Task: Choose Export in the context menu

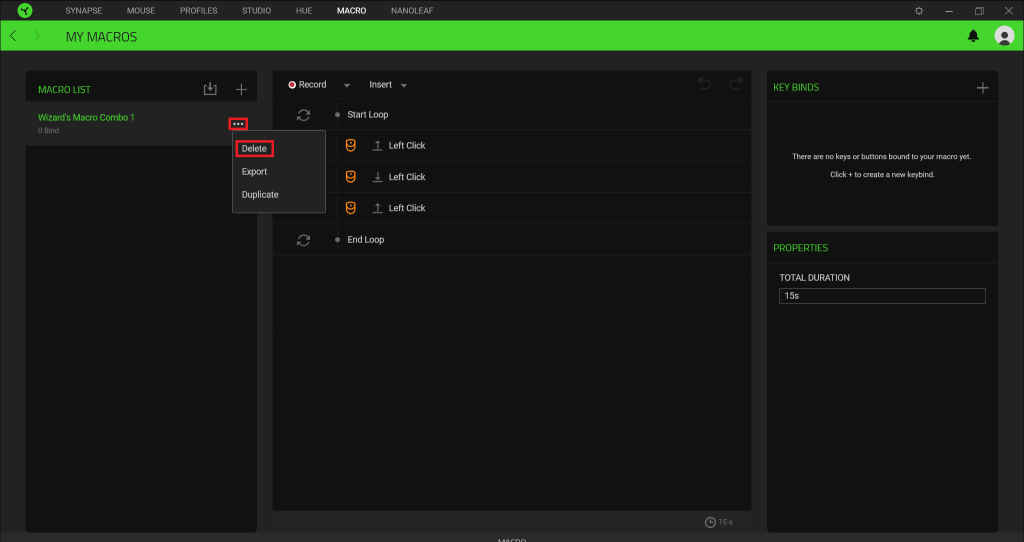Action: (254, 172)
